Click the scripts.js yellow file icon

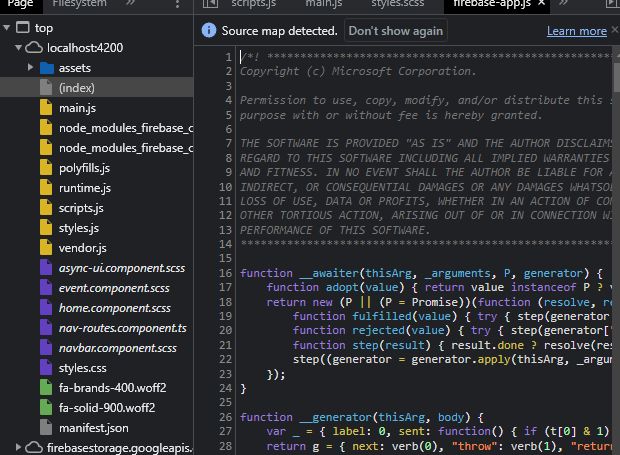(x=46, y=208)
